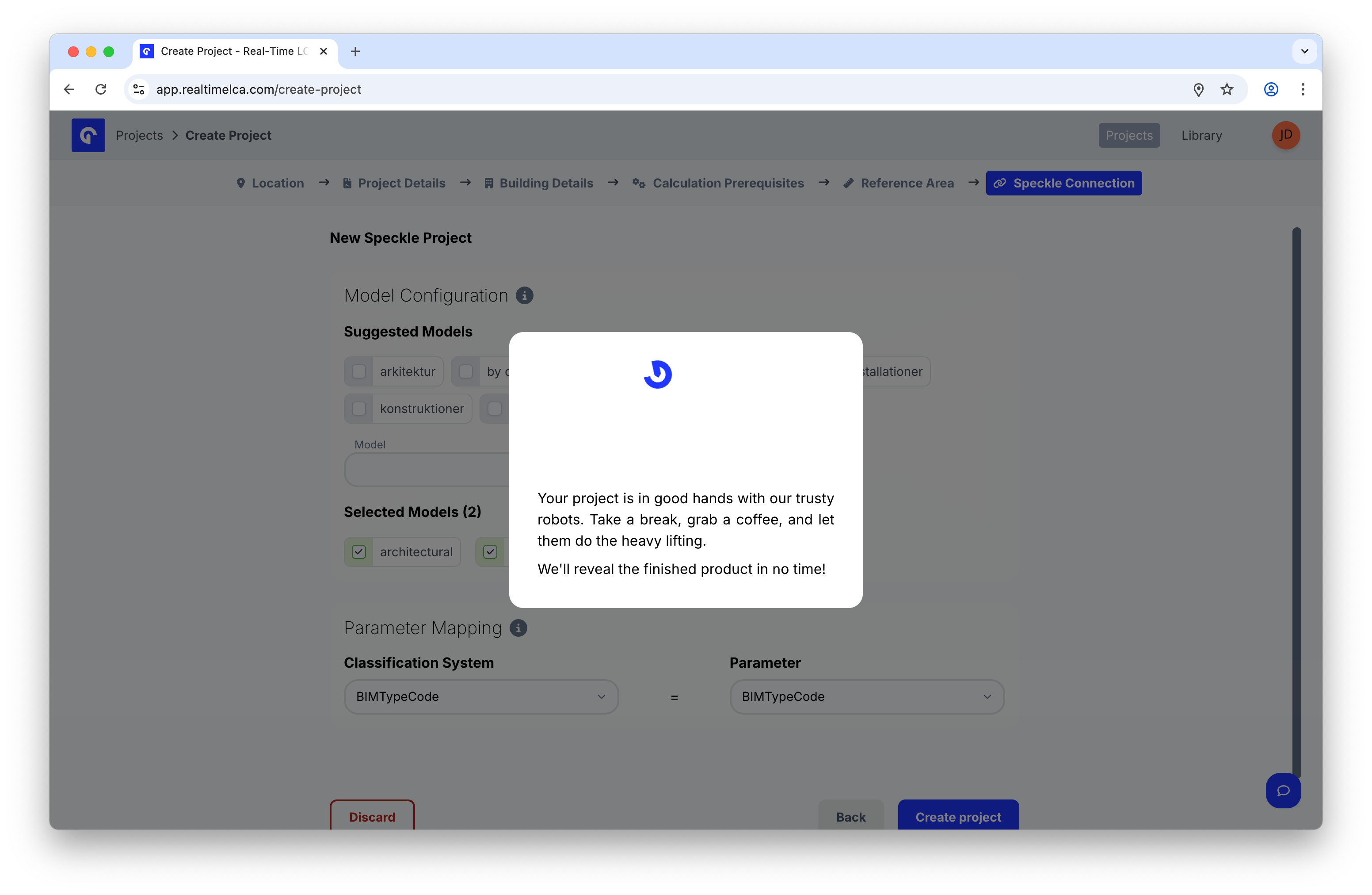Viewport: 1372px width, 895px height.
Task: Open the Chrome three-dot menu
Action: click(1303, 89)
